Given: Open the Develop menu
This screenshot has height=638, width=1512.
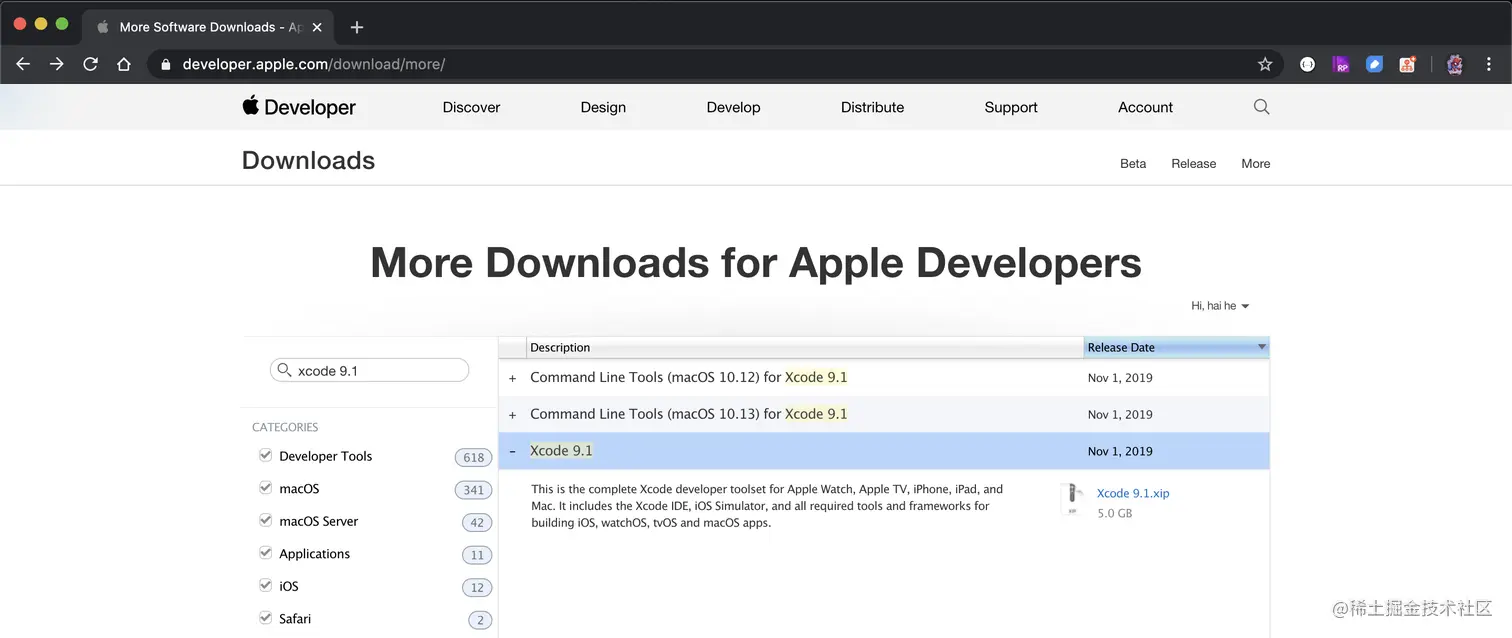Looking at the screenshot, I should point(733,107).
